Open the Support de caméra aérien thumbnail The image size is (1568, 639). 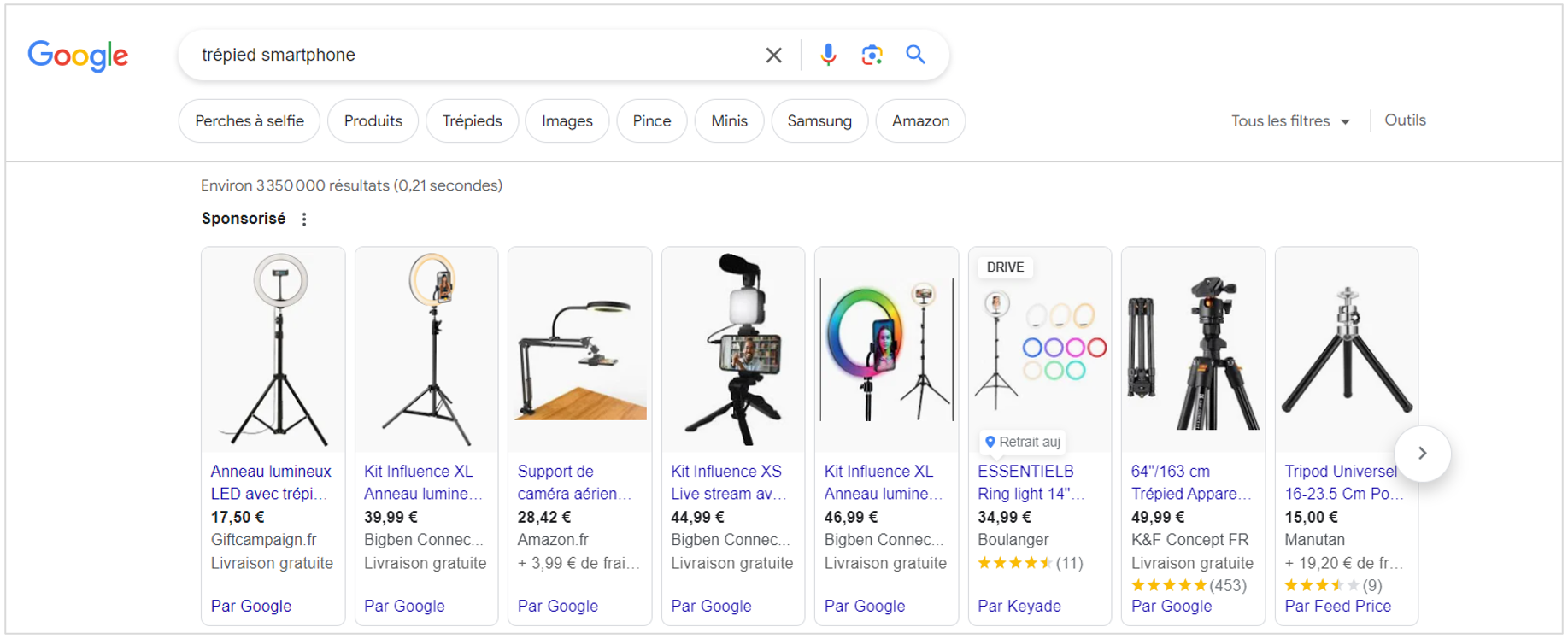(580, 349)
